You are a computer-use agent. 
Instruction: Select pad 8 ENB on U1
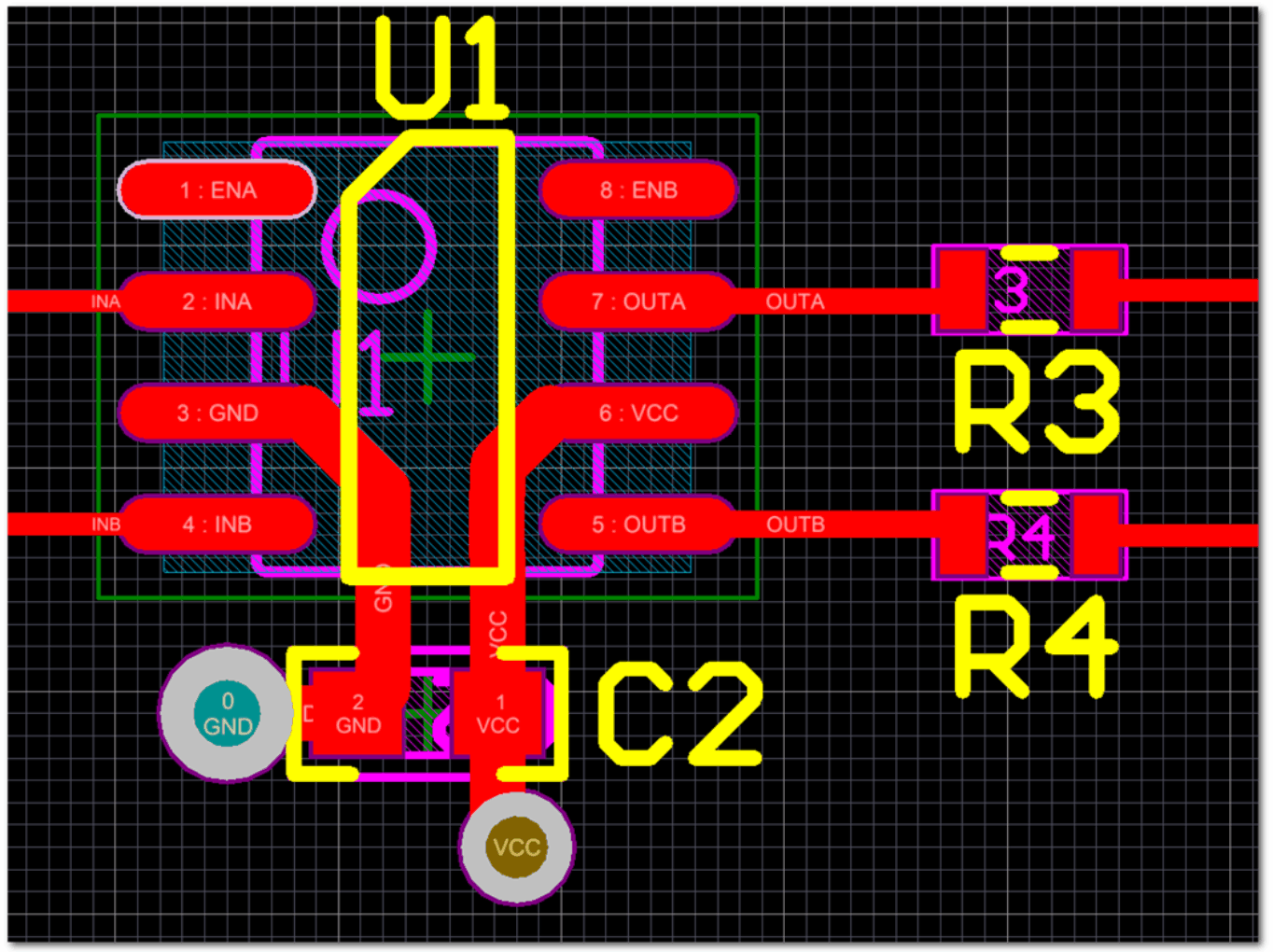pyautogui.click(x=639, y=189)
